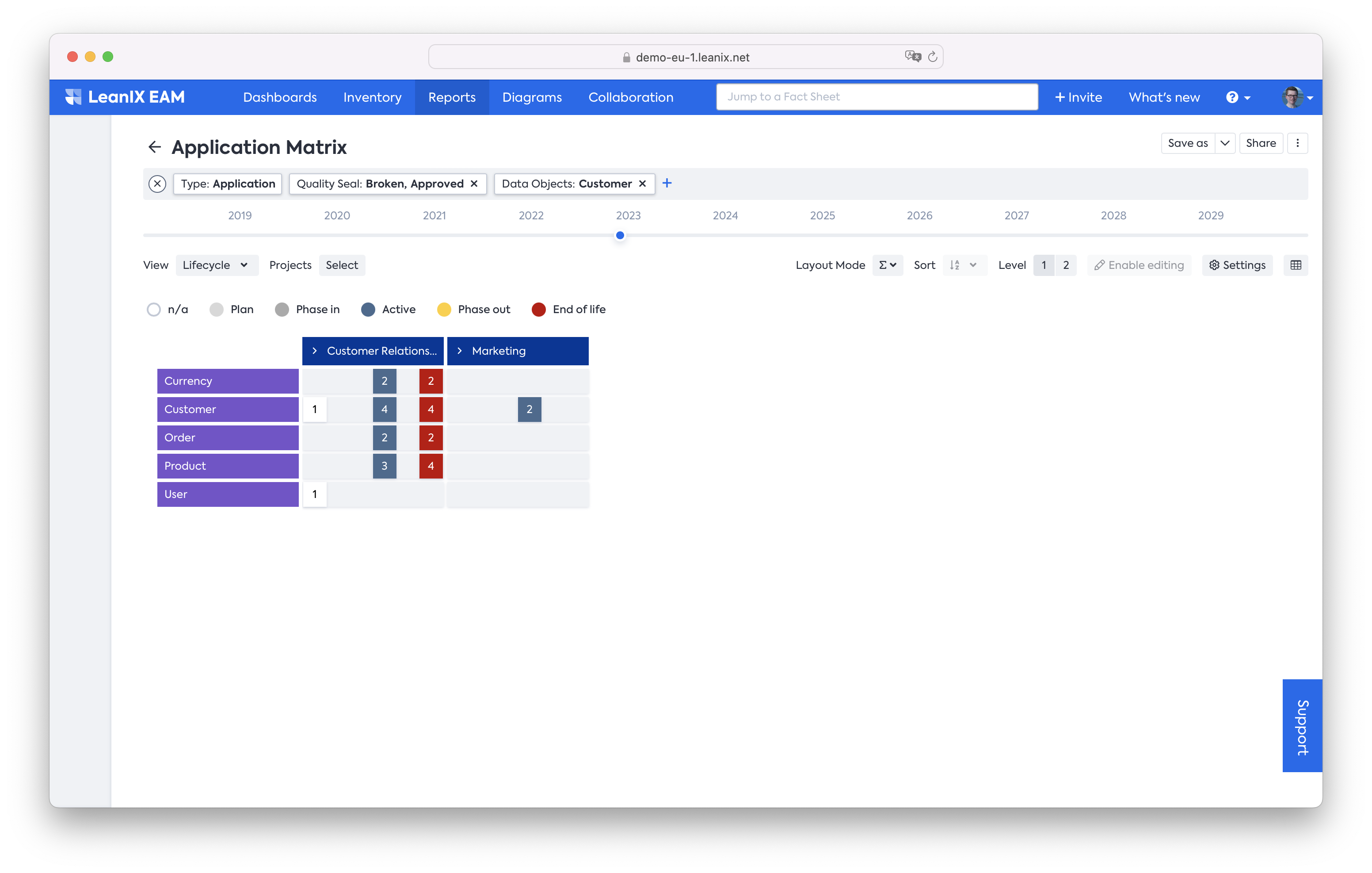
Task: Toggle the Phase out legend item
Action: click(x=444, y=310)
